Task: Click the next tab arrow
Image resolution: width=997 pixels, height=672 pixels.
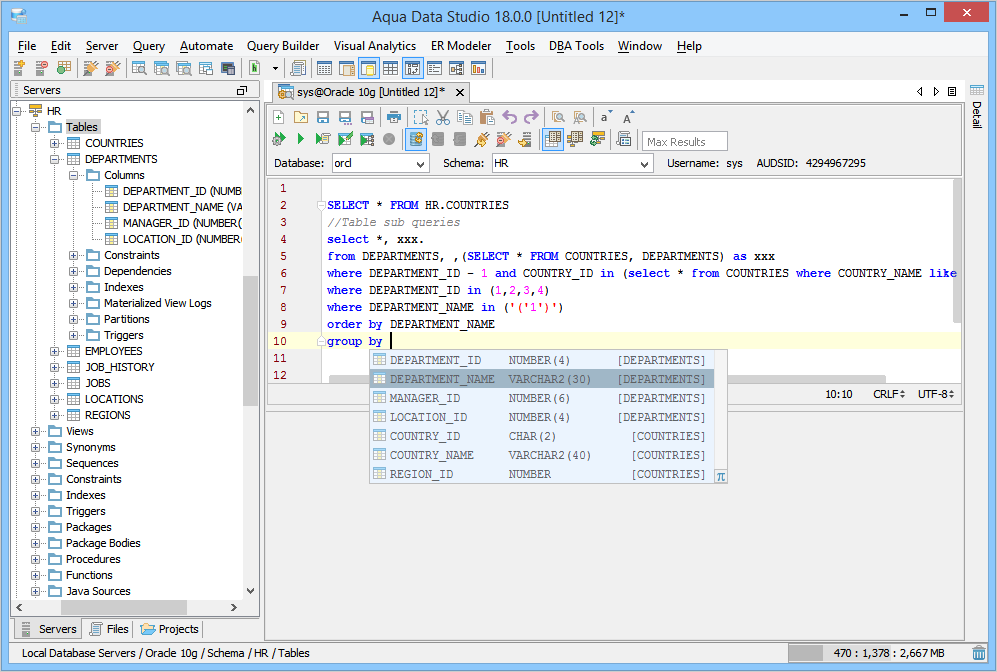Action: 936,92
